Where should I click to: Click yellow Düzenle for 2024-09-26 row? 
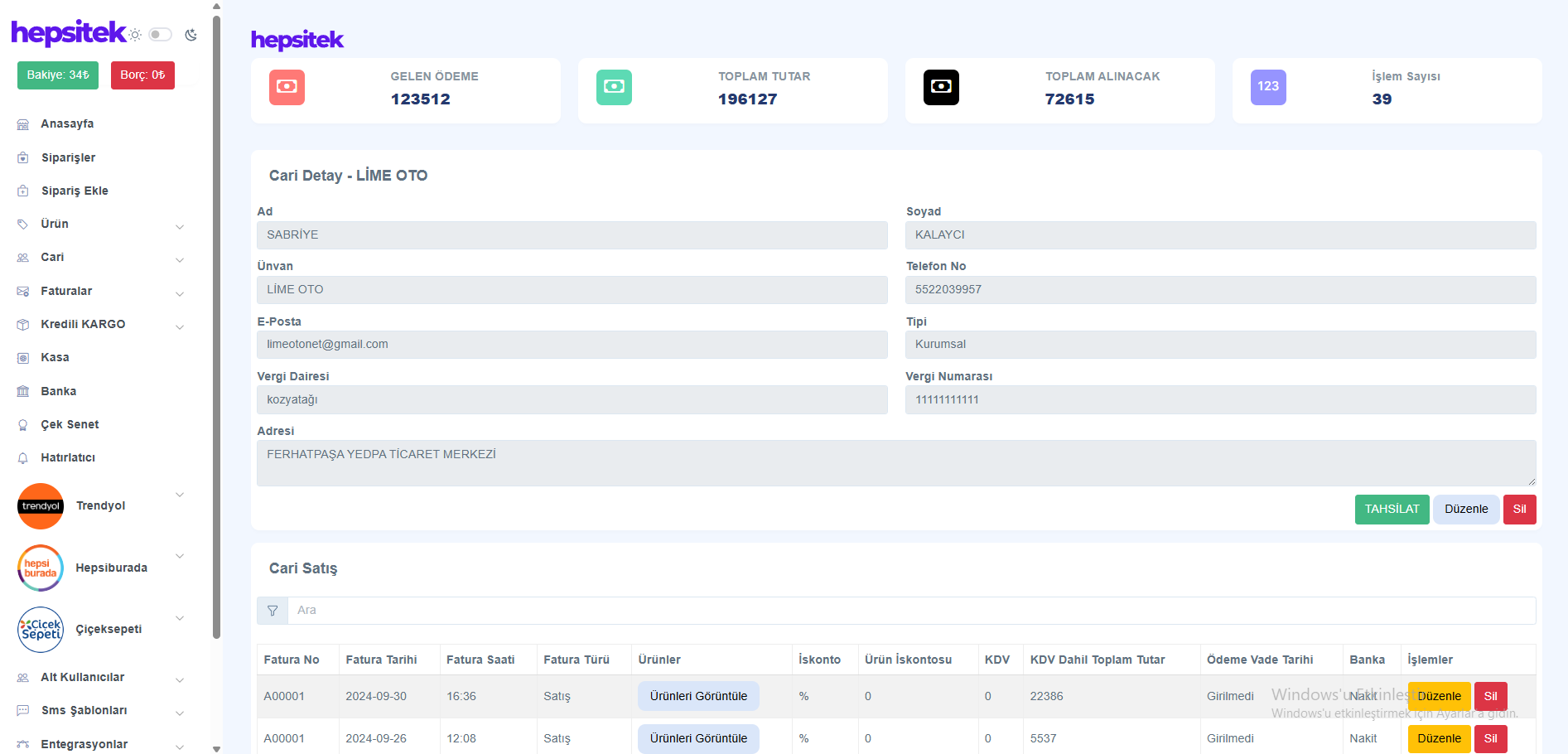(1439, 738)
